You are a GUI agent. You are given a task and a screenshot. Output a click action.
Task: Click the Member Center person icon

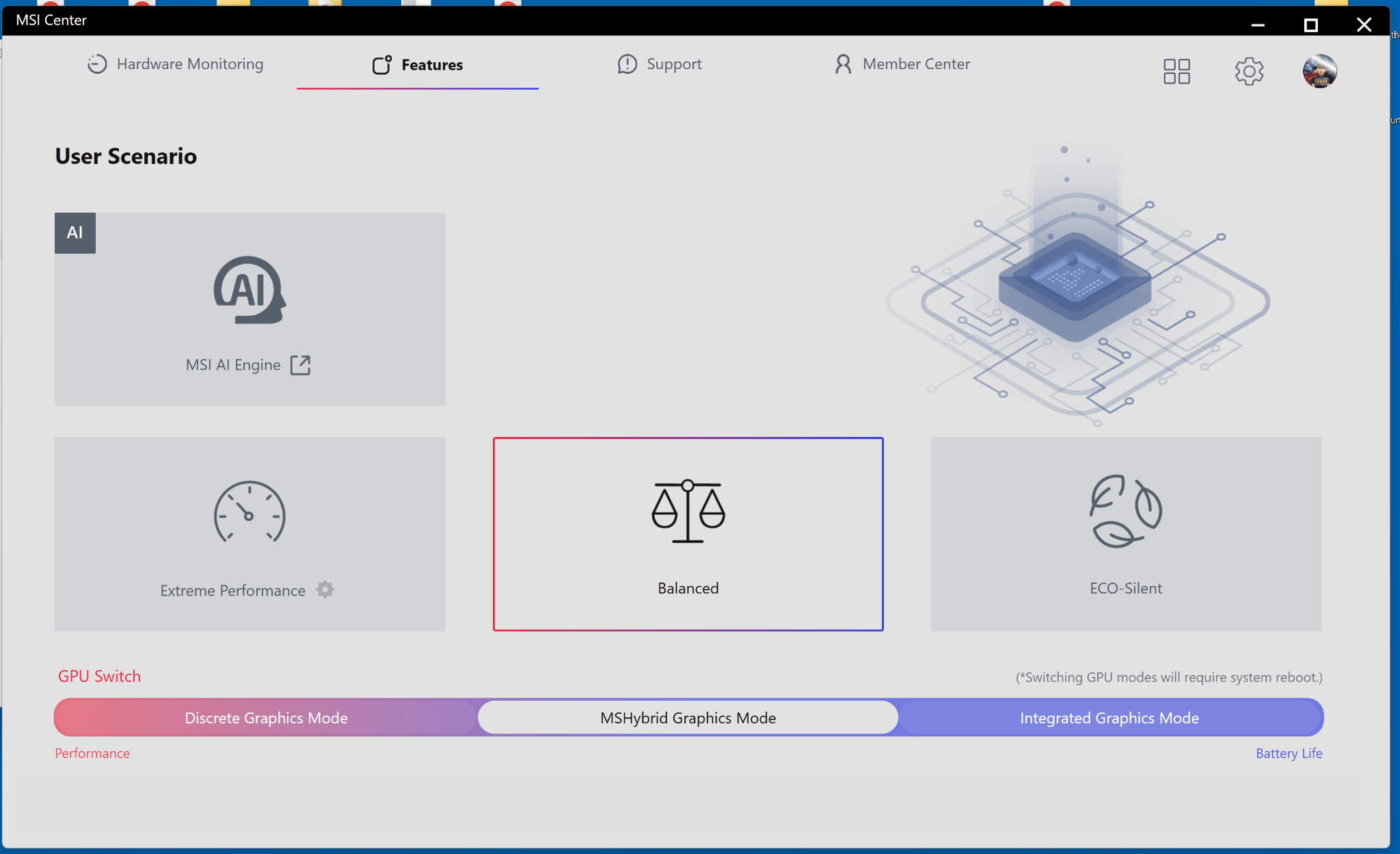(844, 64)
